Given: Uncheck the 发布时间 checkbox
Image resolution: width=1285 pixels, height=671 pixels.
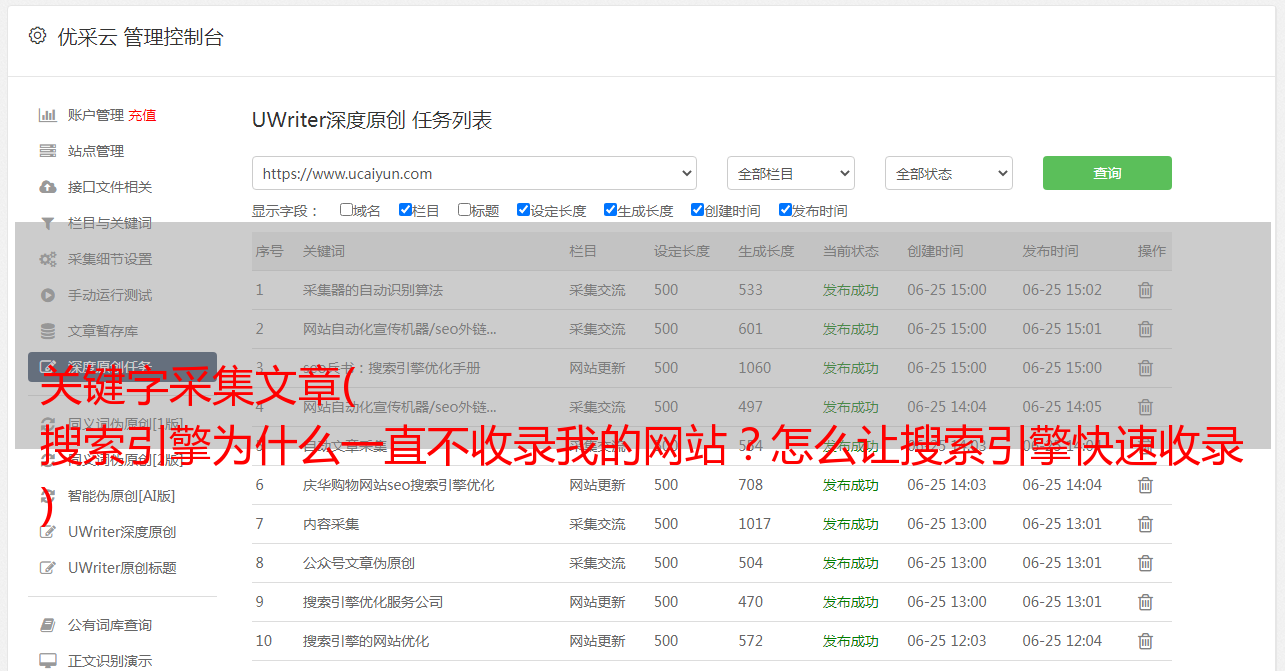Looking at the screenshot, I should (785, 210).
